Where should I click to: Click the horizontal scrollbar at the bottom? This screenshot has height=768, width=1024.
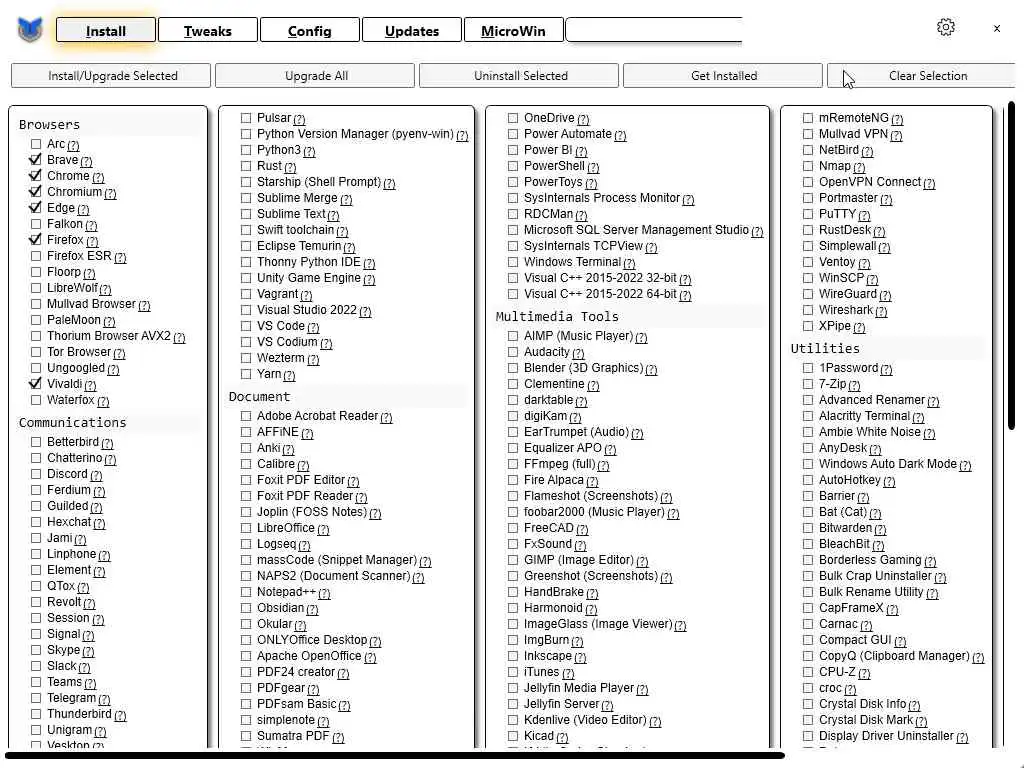pyautogui.click(x=395, y=756)
